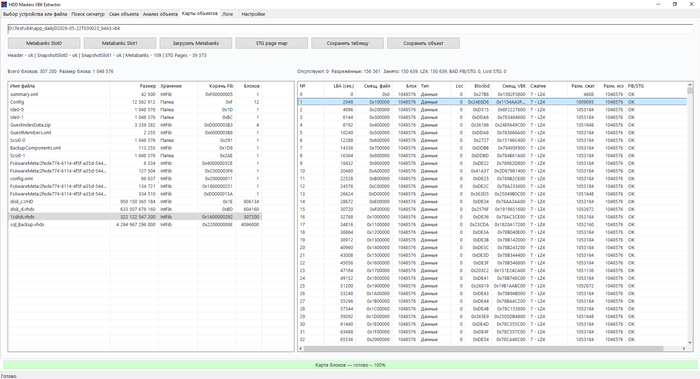The width and height of the screenshot is (700, 379).
Task: Click the 'Блоков' column header in file list
Action: (x=249, y=86)
